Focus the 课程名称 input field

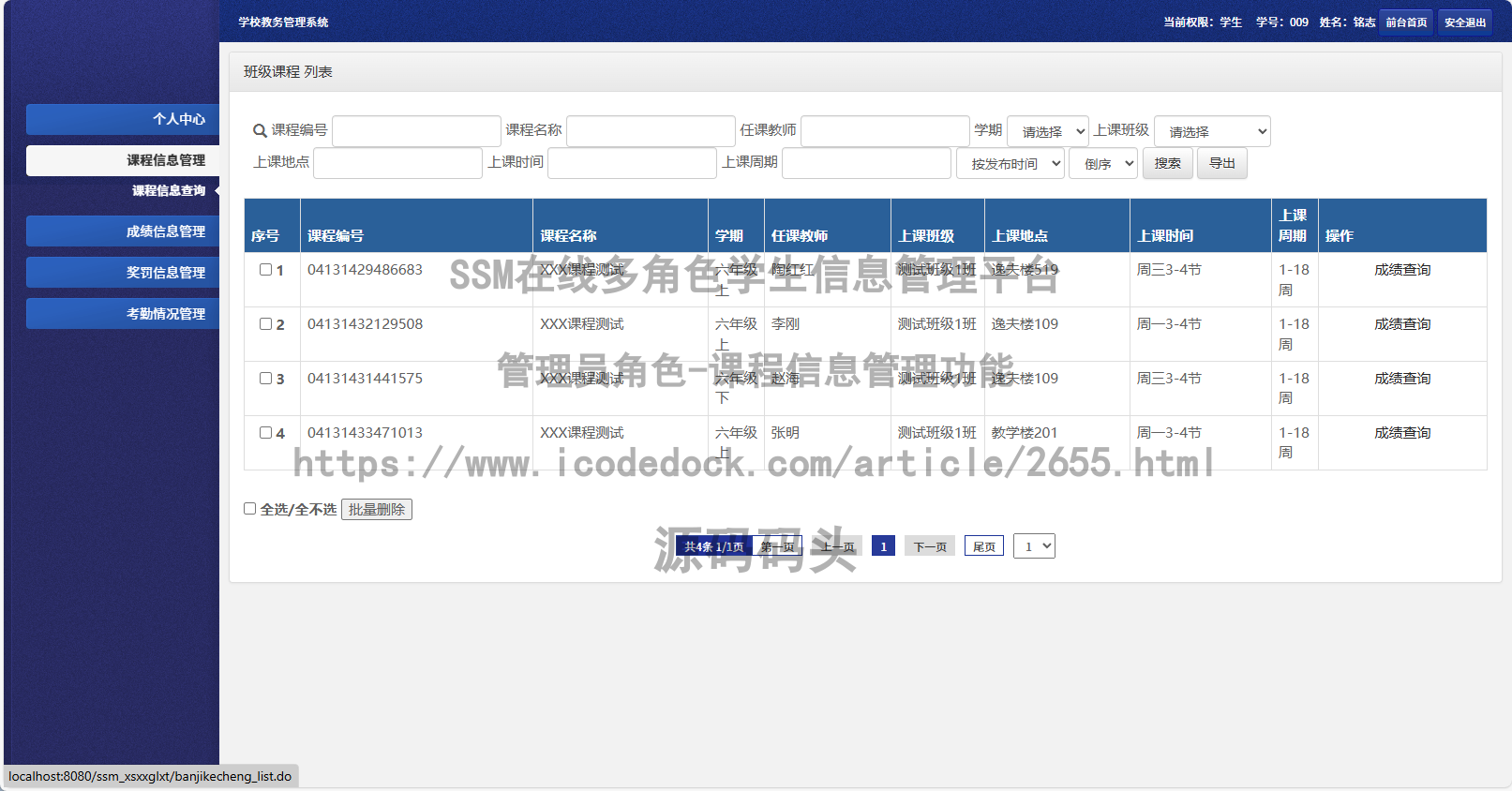tap(651, 131)
